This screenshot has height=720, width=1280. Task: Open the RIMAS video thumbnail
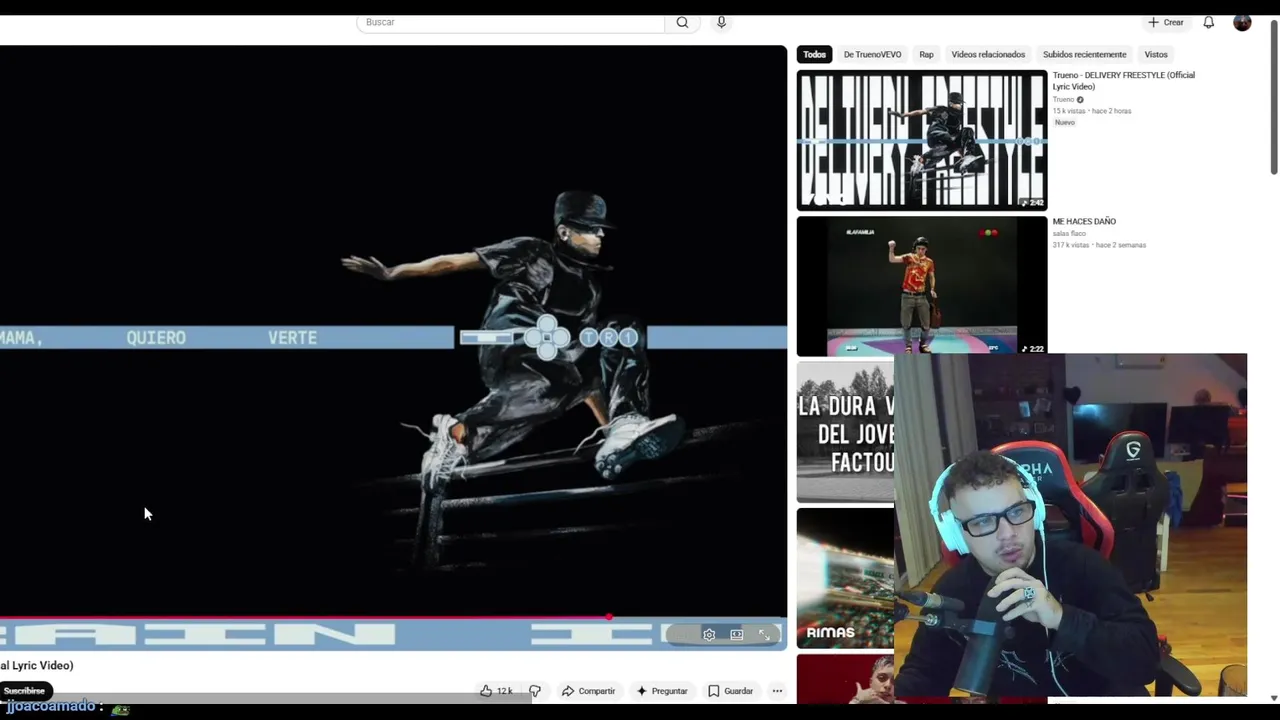click(x=845, y=578)
